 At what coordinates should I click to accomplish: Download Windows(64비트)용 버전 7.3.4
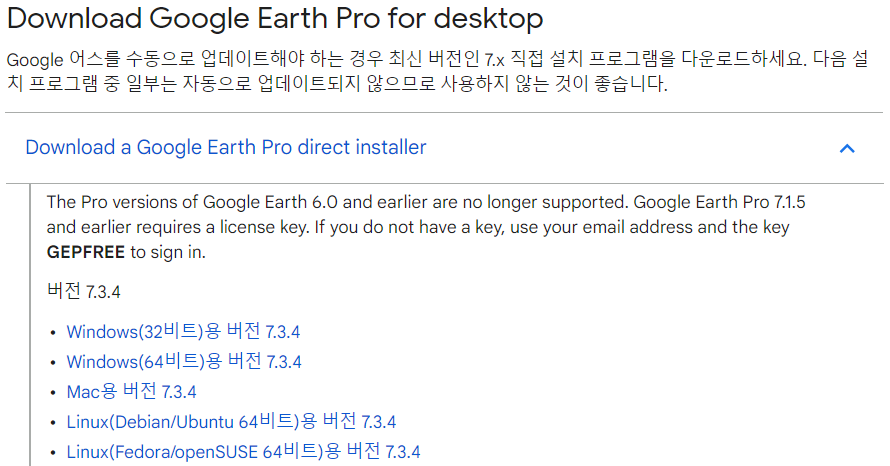coord(184,362)
